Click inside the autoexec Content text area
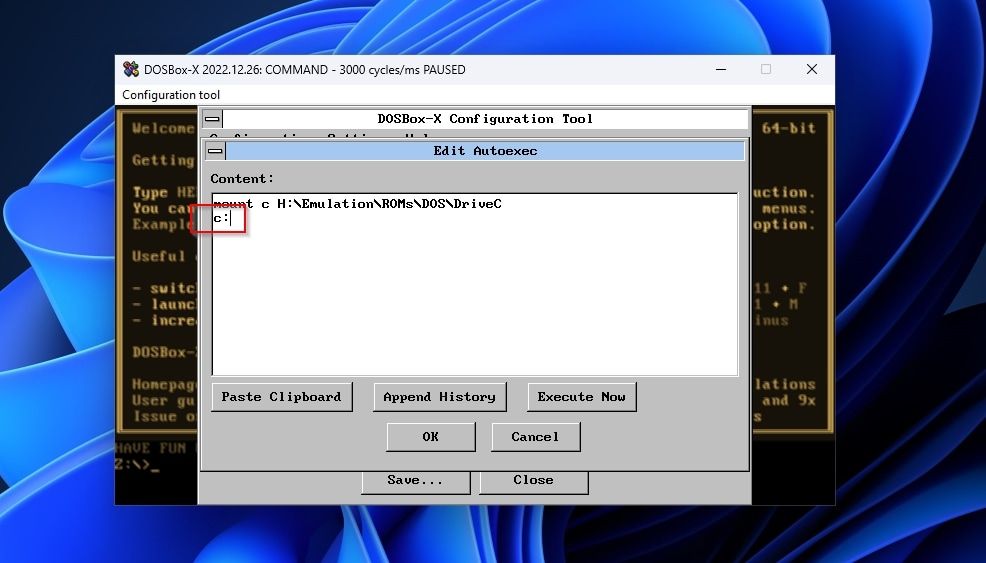 pyautogui.click(x=475, y=284)
